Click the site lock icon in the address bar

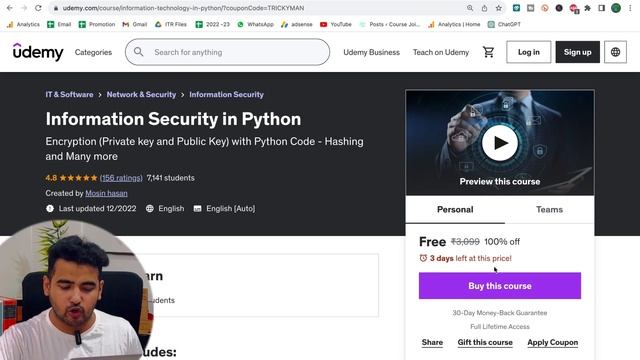(x=56, y=8)
